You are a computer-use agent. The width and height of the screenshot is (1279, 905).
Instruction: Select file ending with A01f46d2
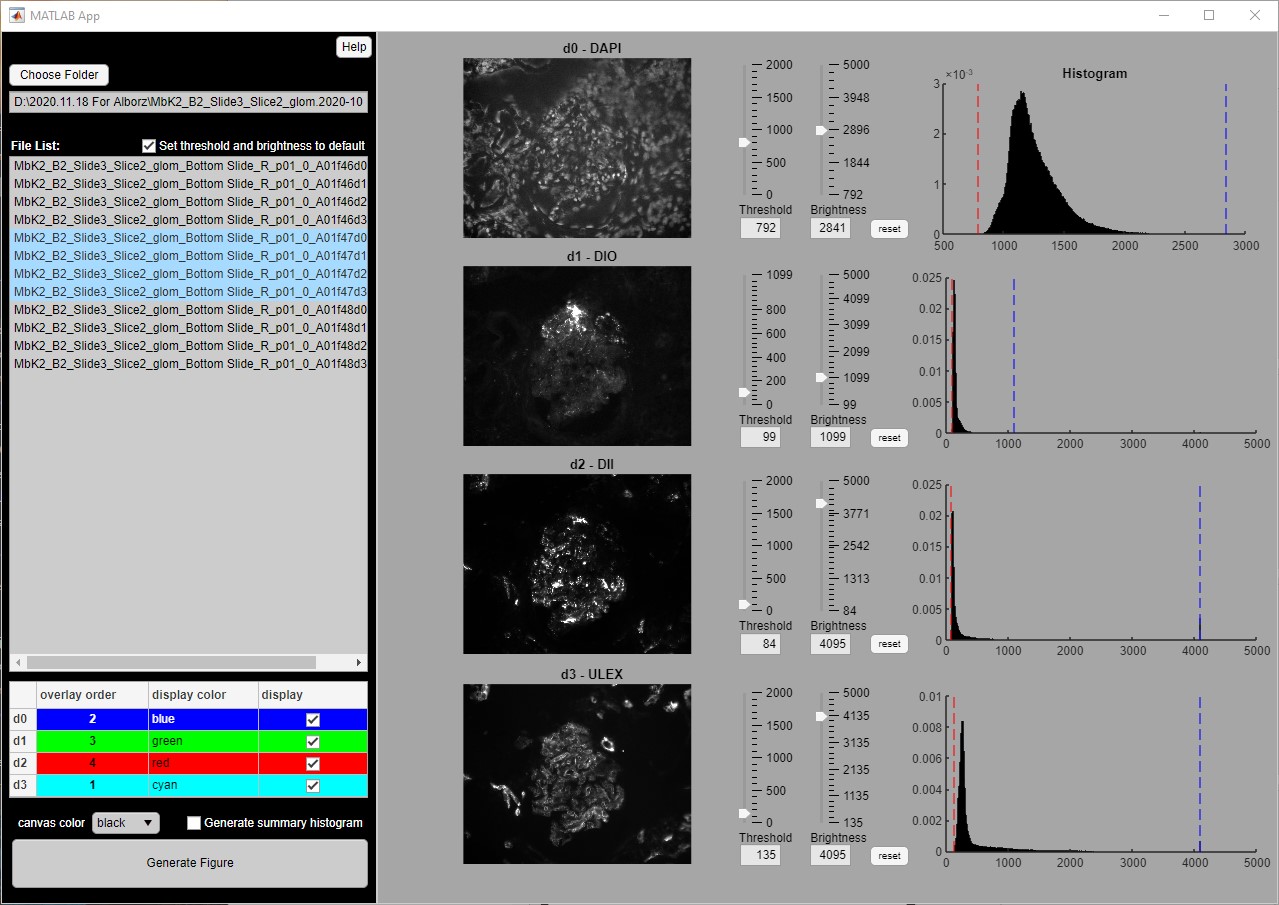tap(189, 202)
